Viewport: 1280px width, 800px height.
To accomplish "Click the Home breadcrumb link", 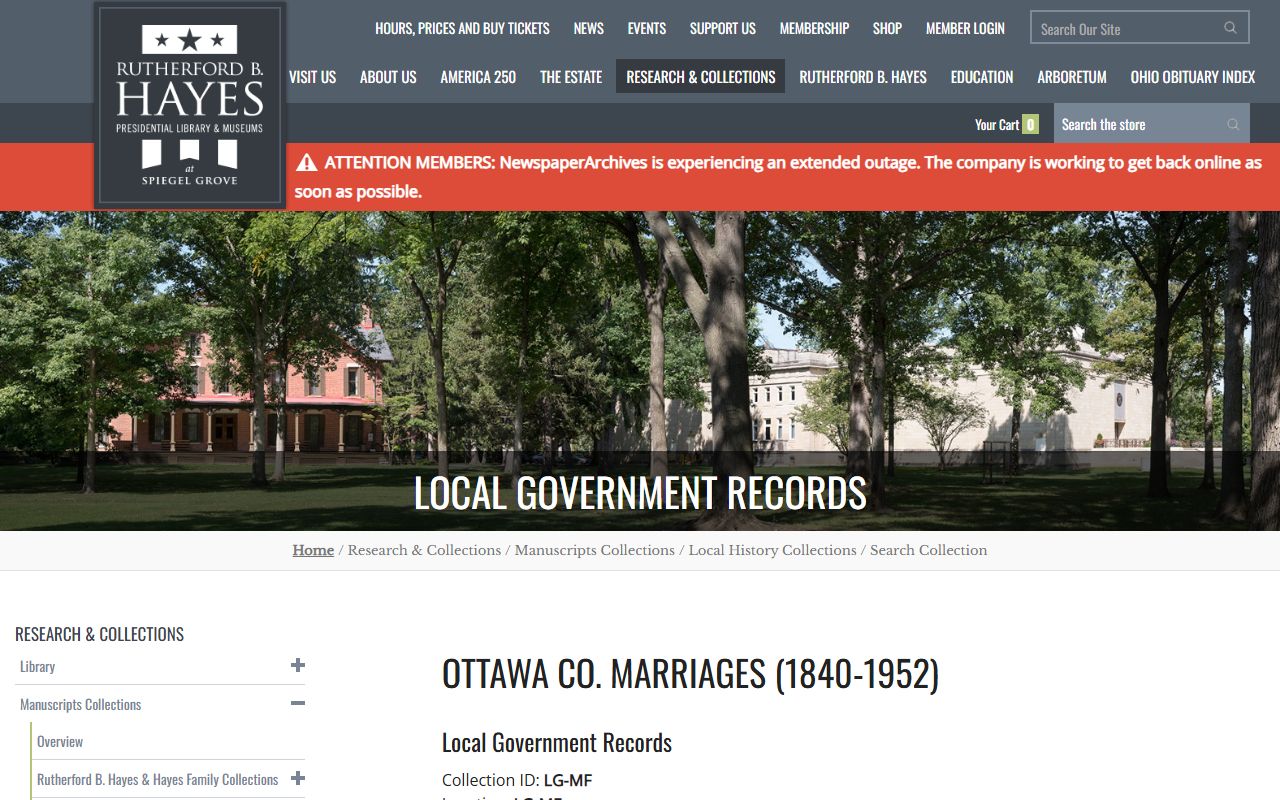I will [x=313, y=550].
